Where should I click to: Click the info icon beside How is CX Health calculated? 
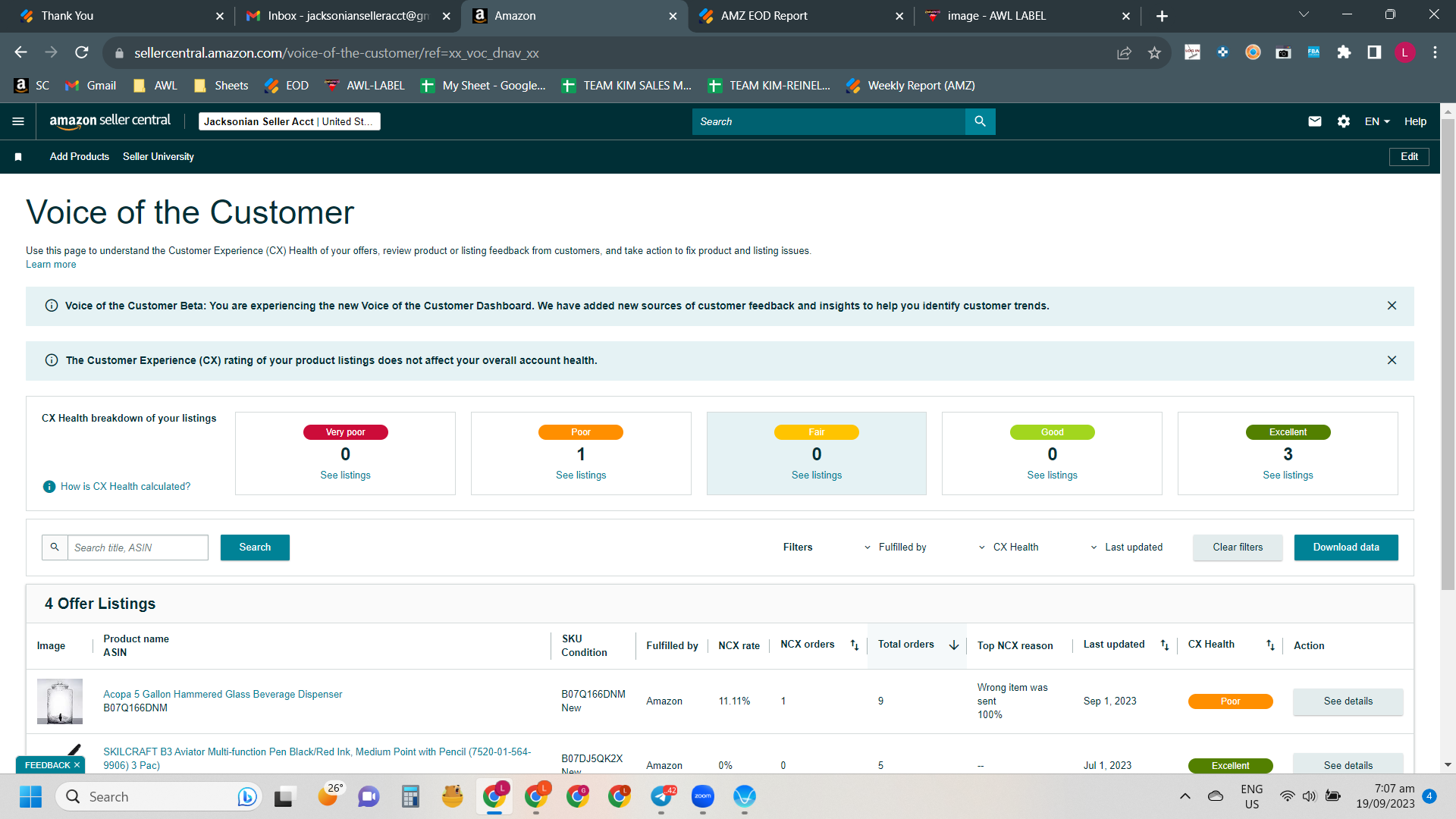pos(49,487)
